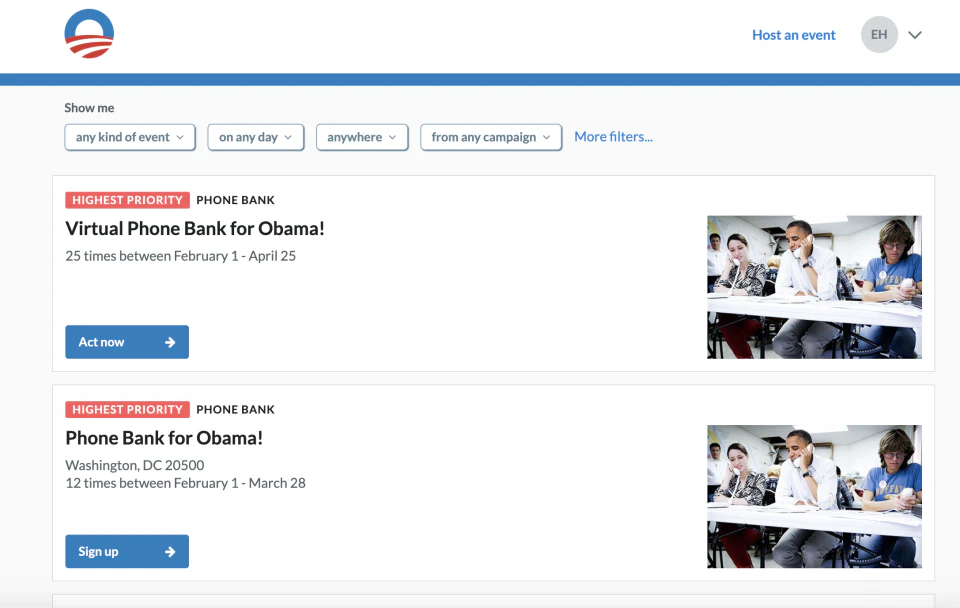Click the "Host an event" link
Viewport: 960px width, 608px height.
coord(793,34)
